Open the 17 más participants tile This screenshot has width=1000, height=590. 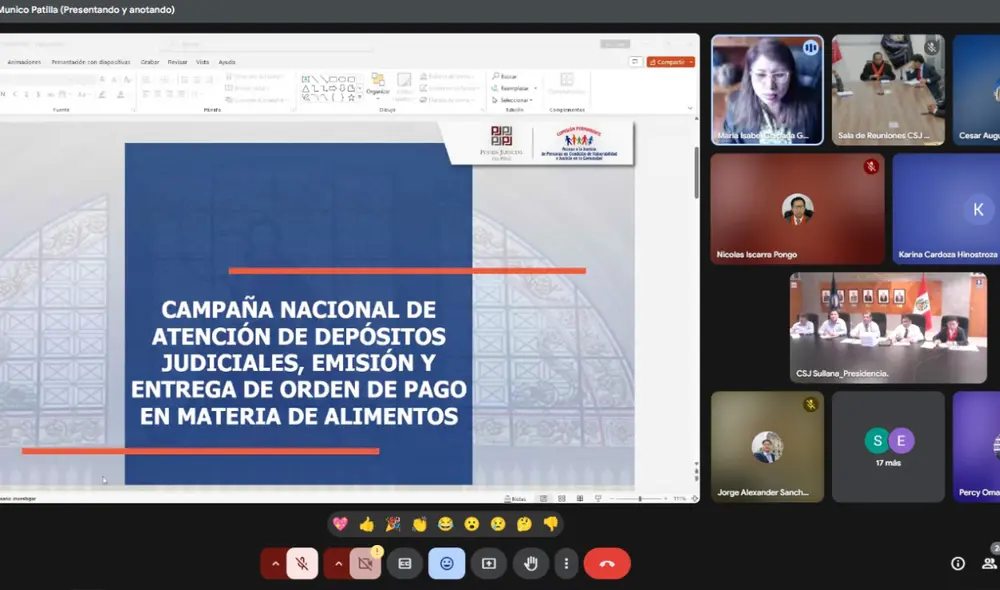coord(888,445)
